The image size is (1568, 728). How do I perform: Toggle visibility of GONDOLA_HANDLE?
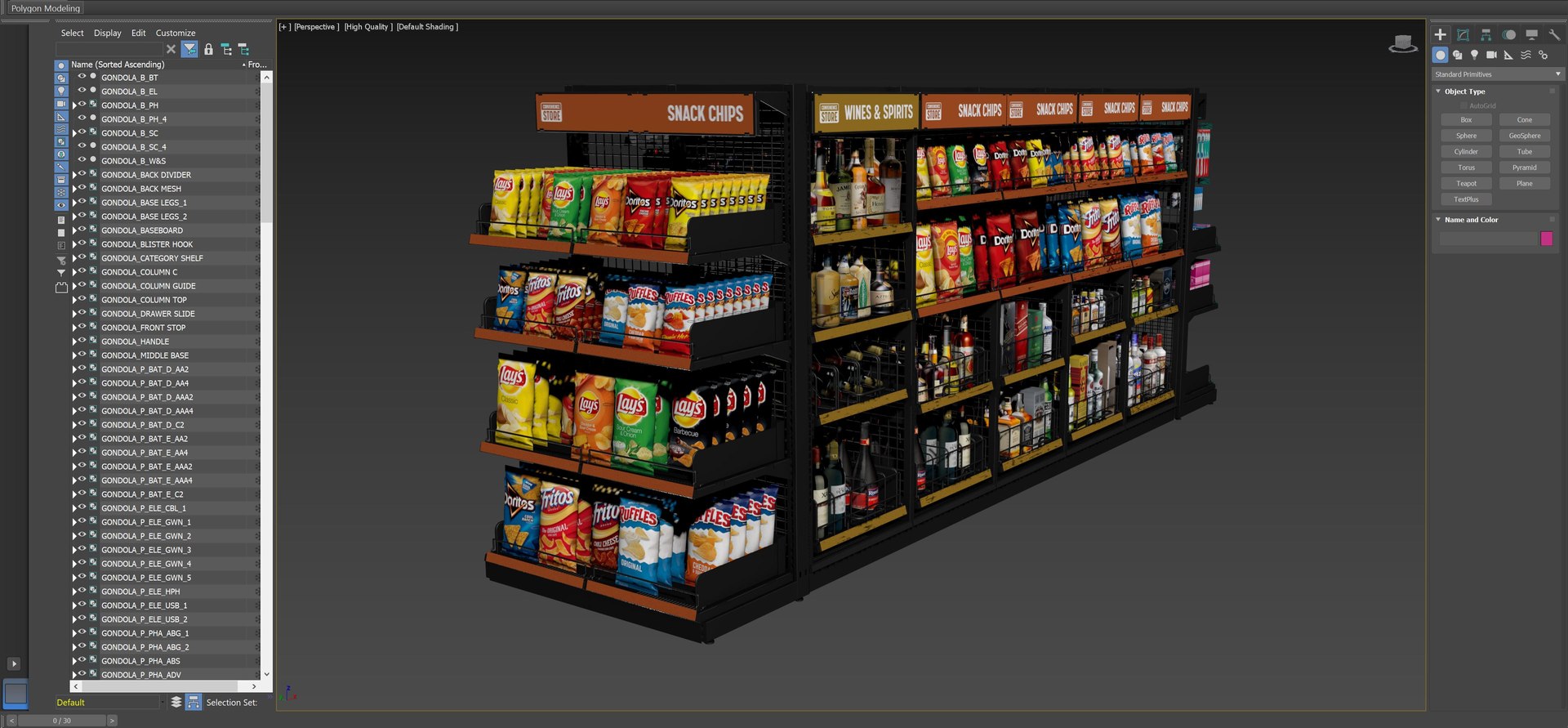point(82,341)
